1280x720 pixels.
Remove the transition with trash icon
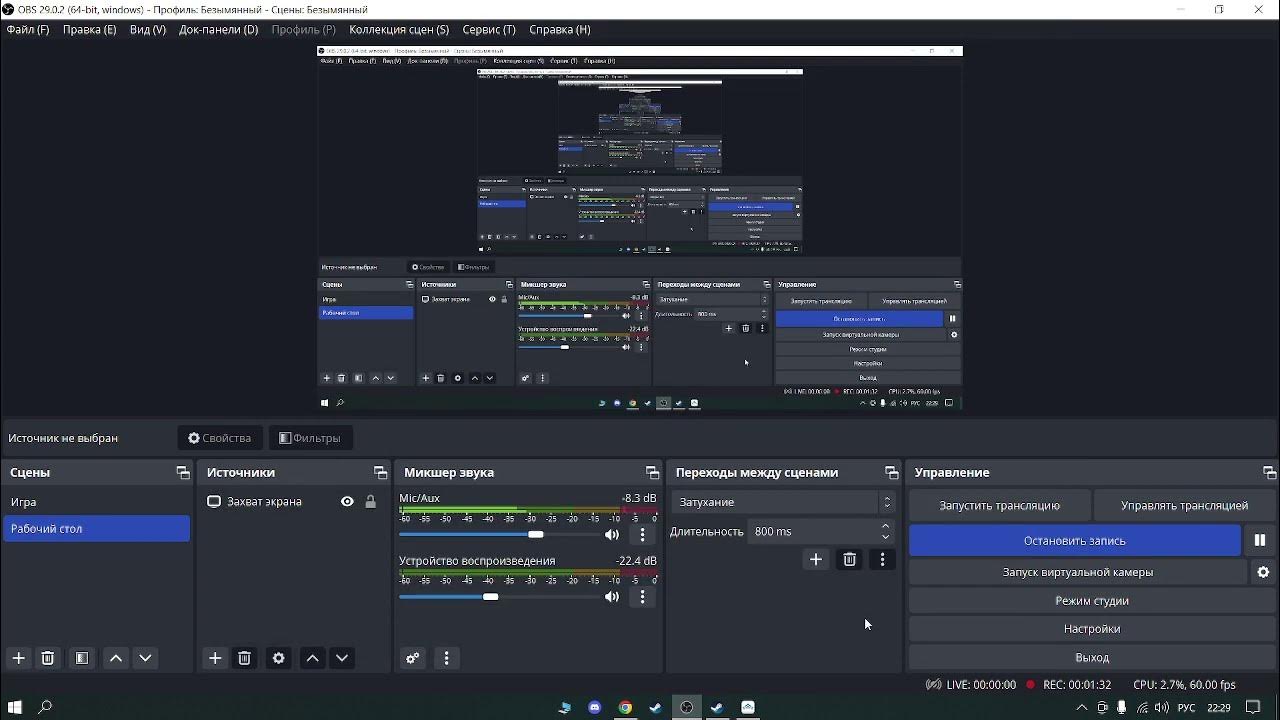tap(849, 560)
